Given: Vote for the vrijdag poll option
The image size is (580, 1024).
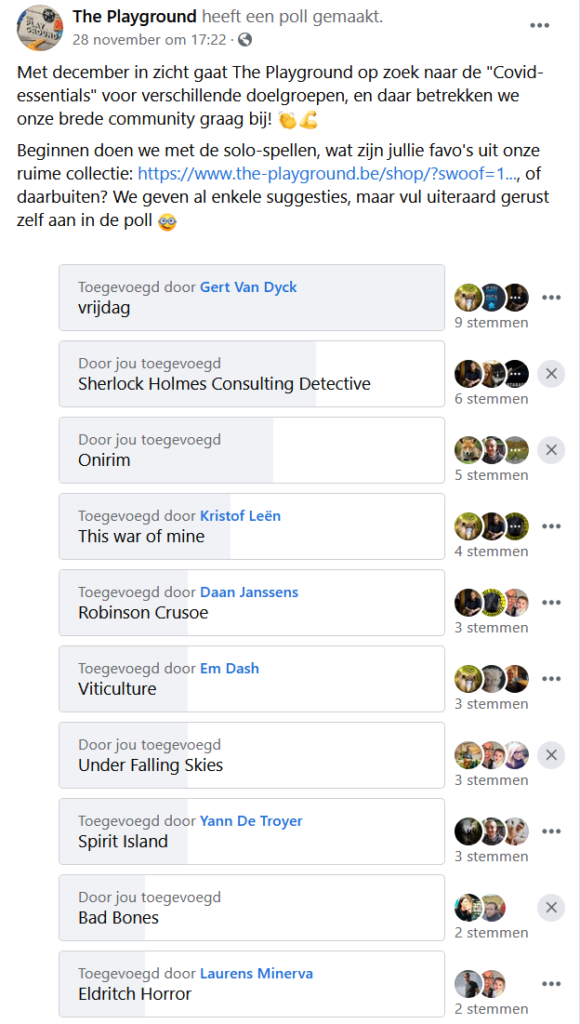Looking at the screenshot, I should click(251, 298).
